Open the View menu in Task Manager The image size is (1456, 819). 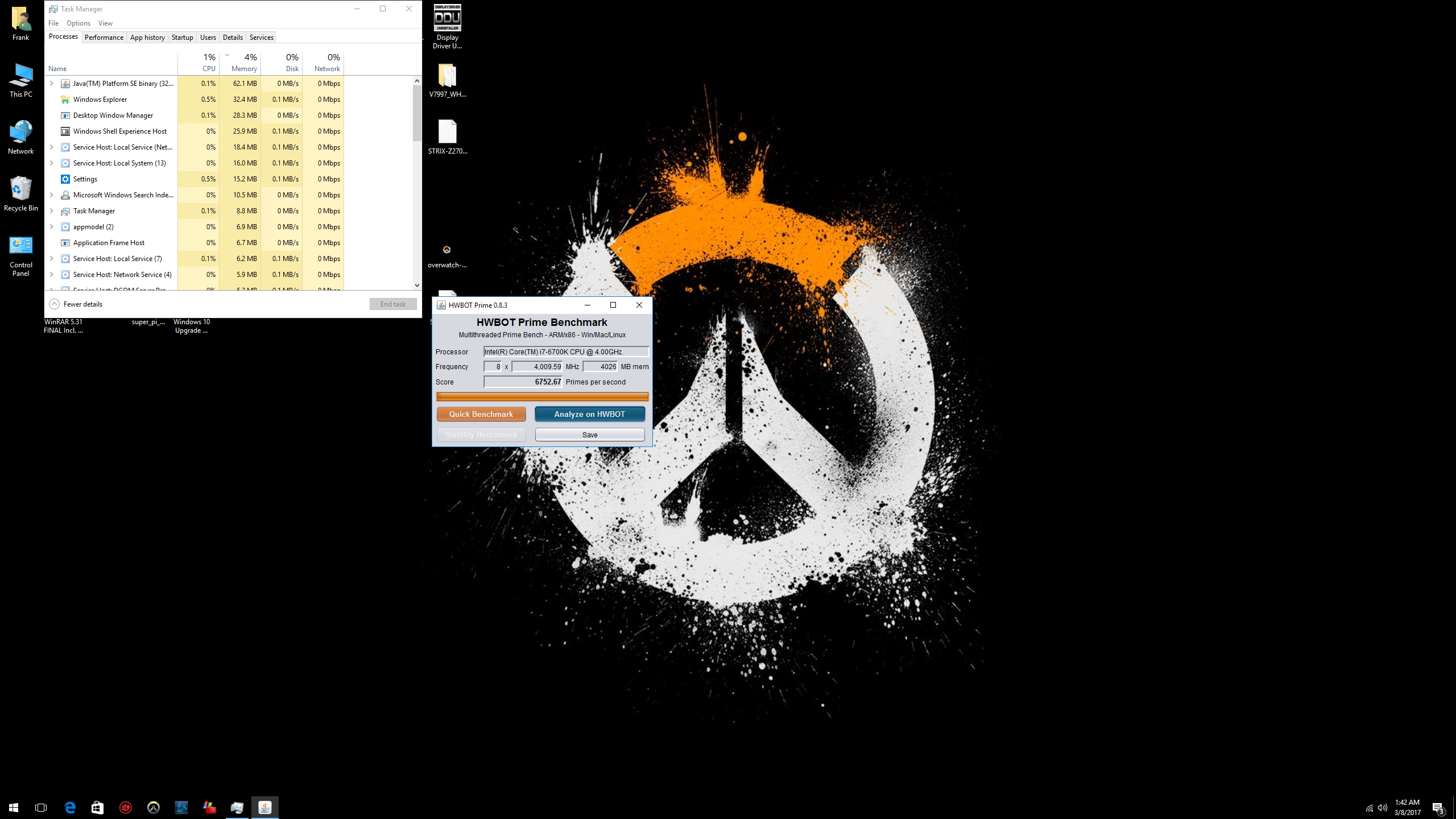point(105,23)
